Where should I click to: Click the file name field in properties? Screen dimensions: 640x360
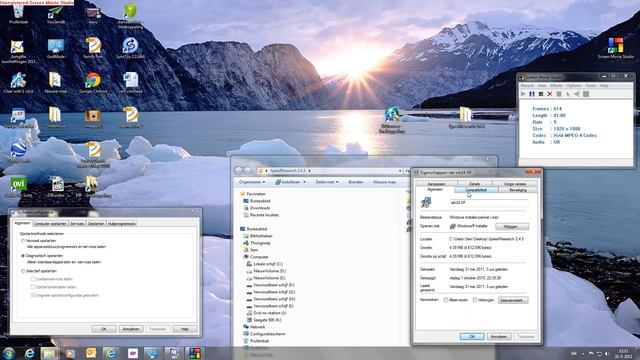(x=489, y=202)
